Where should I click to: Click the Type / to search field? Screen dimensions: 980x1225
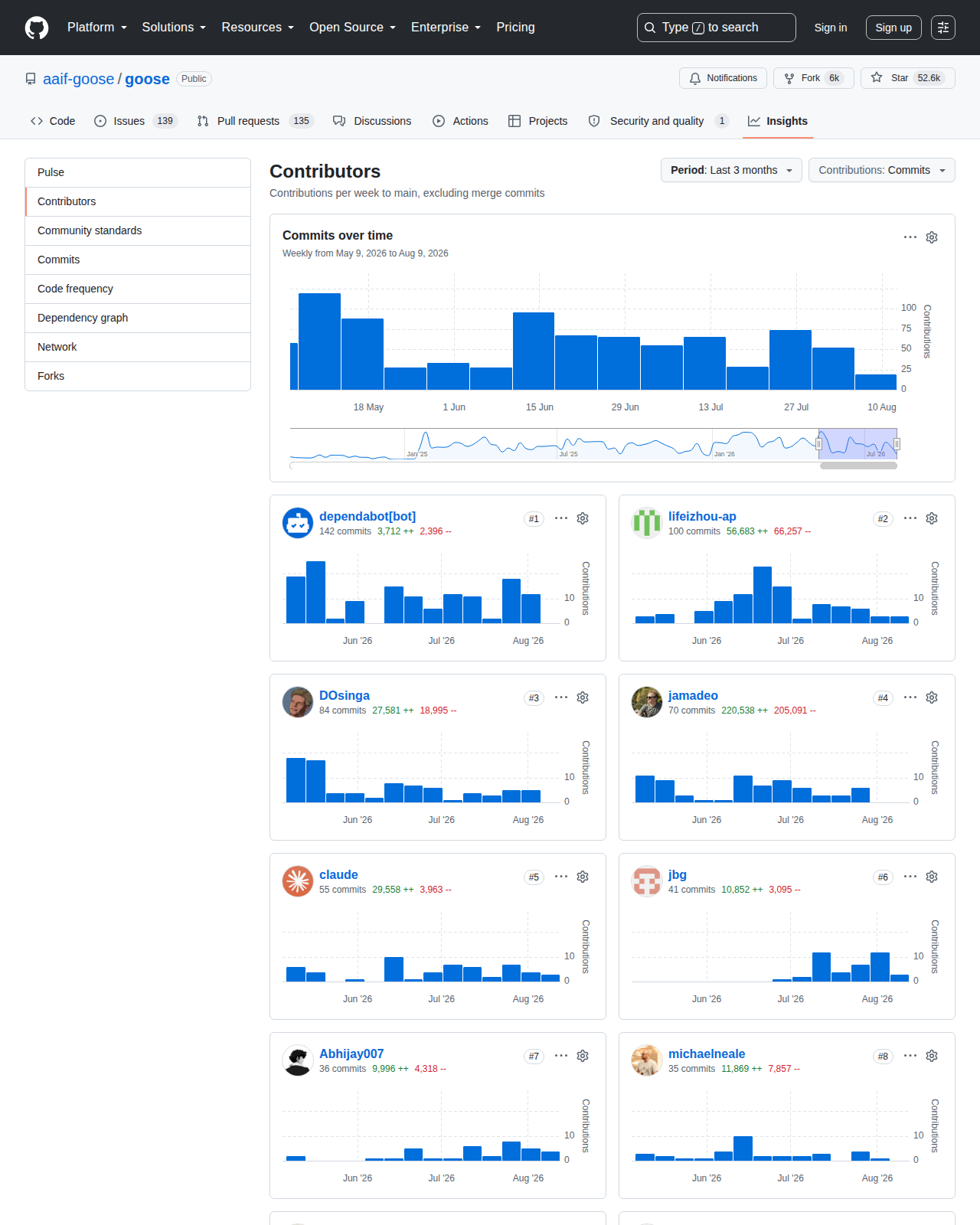[x=717, y=28]
